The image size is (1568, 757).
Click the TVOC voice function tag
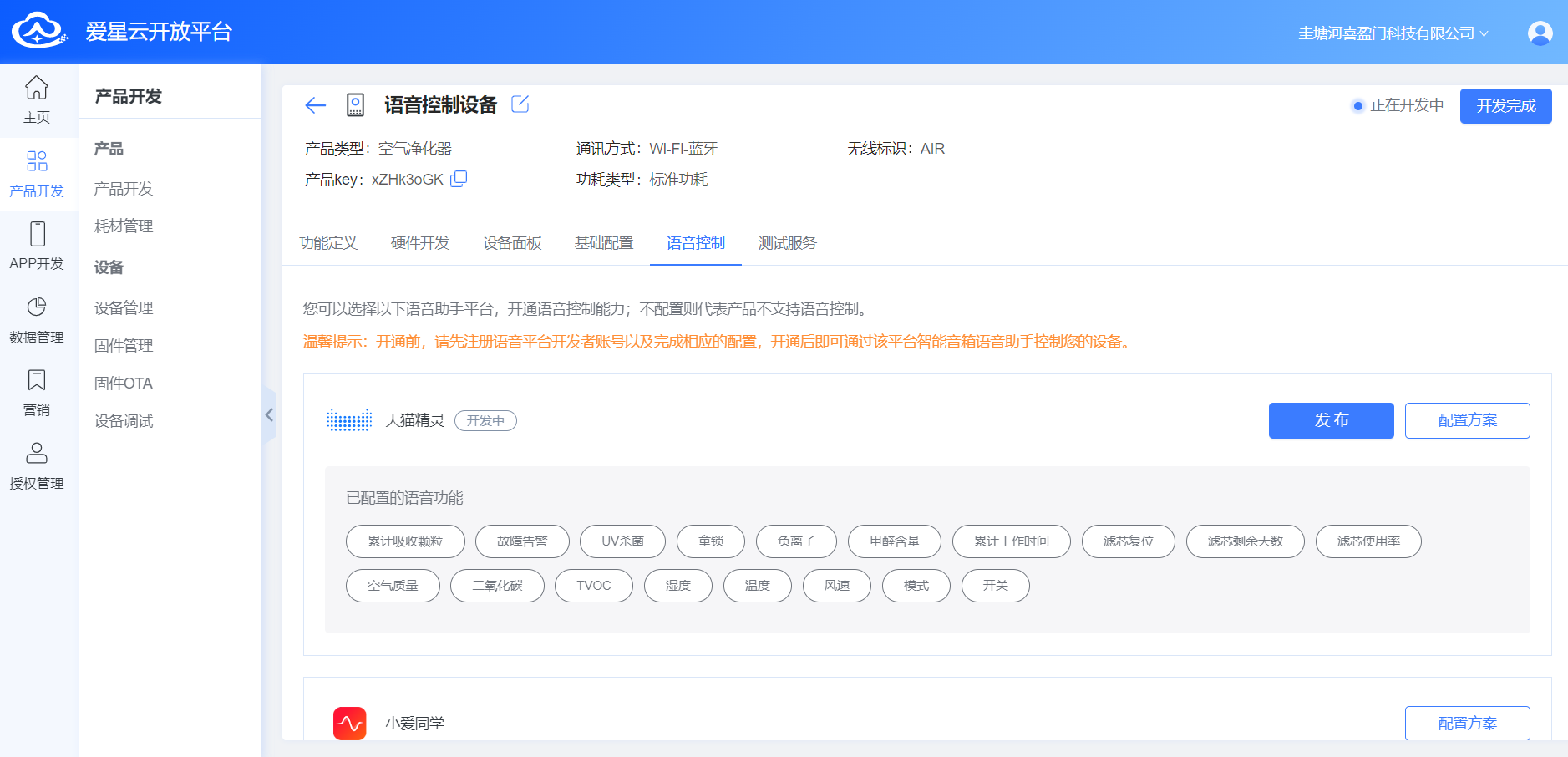point(594,586)
